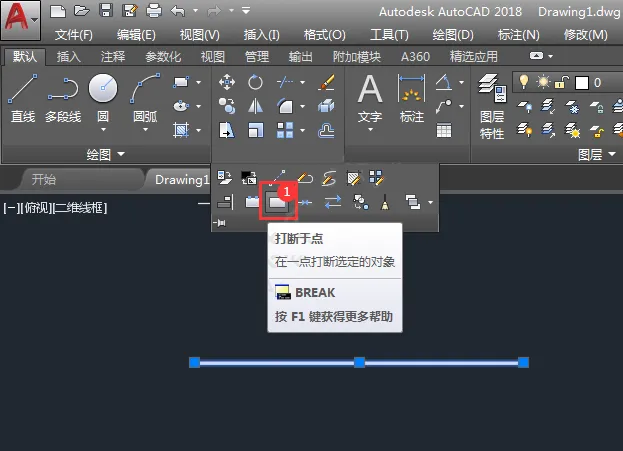Click the layer color white swatch
The height and width of the screenshot is (451, 623).
(x=582, y=83)
